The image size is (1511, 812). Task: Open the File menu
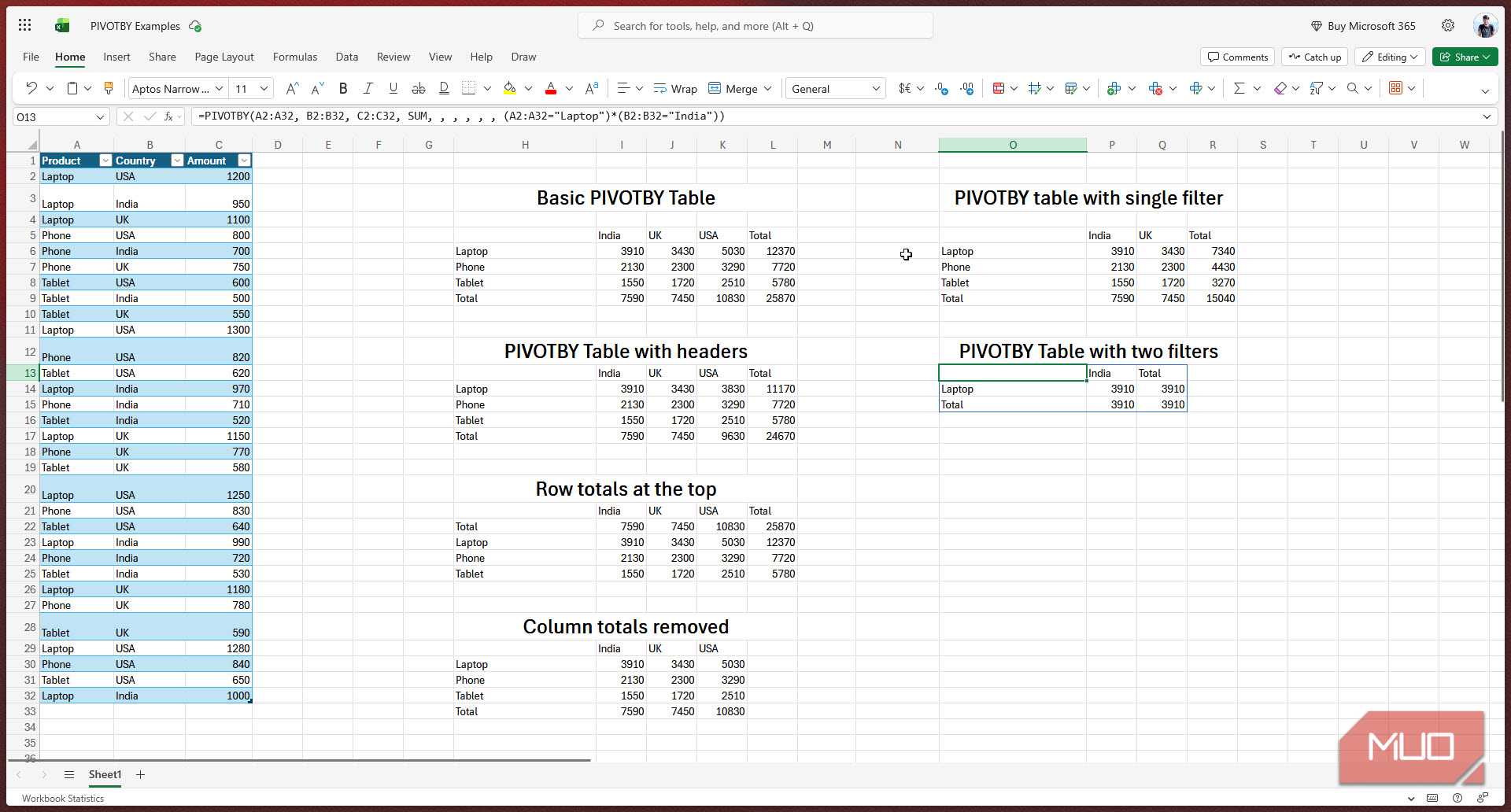tap(31, 57)
